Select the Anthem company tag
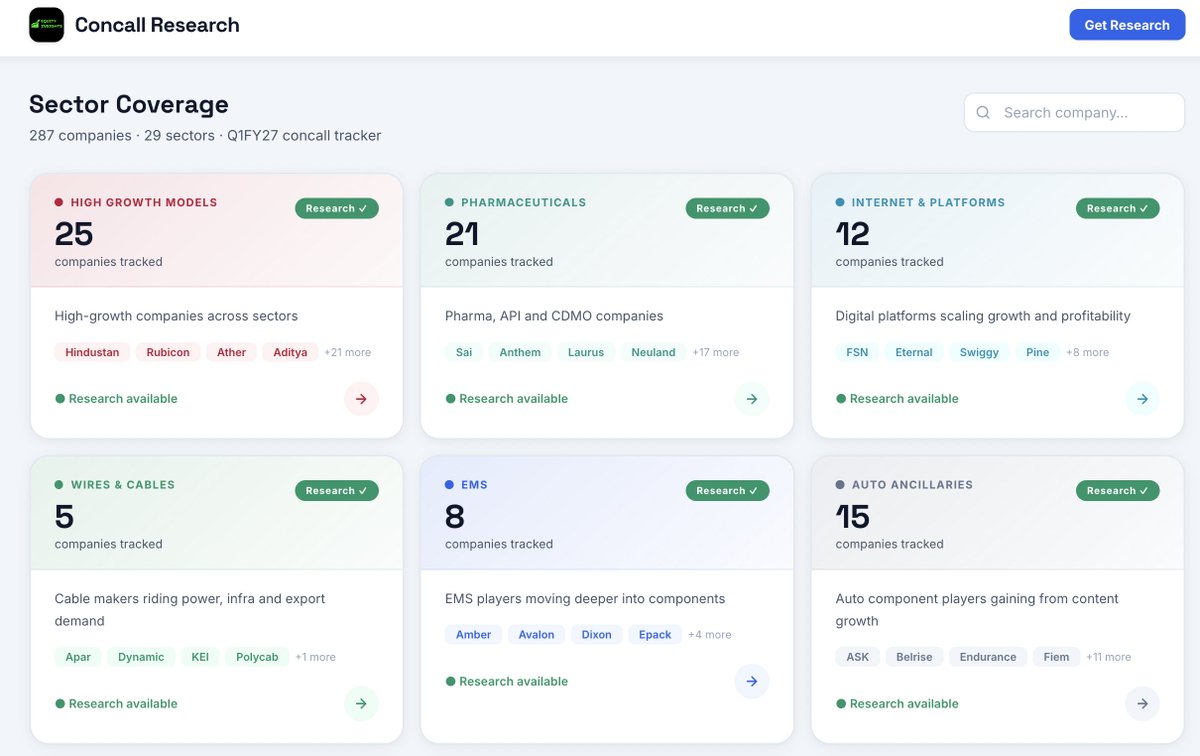The height and width of the screenshot is (756, 1200). (x=520, y=352)
